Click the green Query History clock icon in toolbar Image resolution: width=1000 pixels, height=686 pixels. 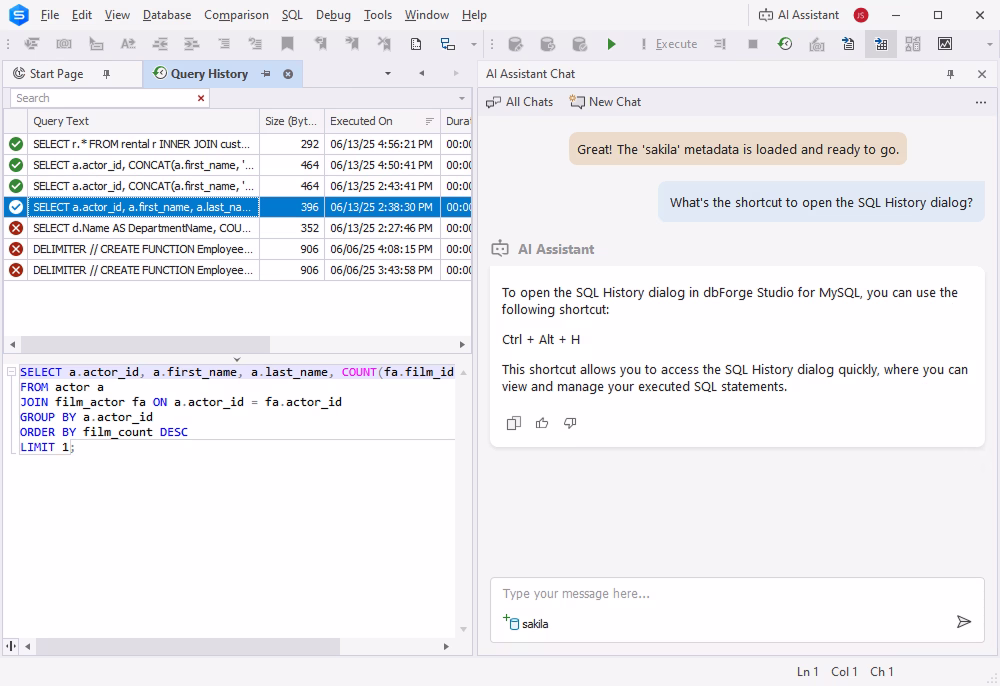point(785,44)
